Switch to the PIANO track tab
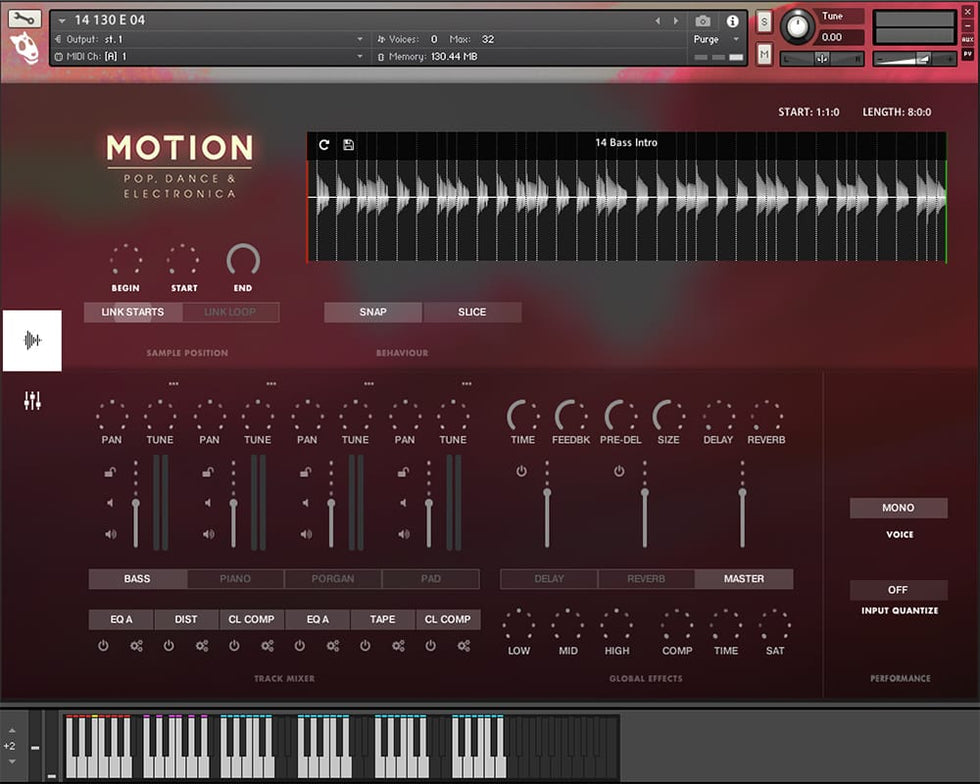 (x=235, y=579)
